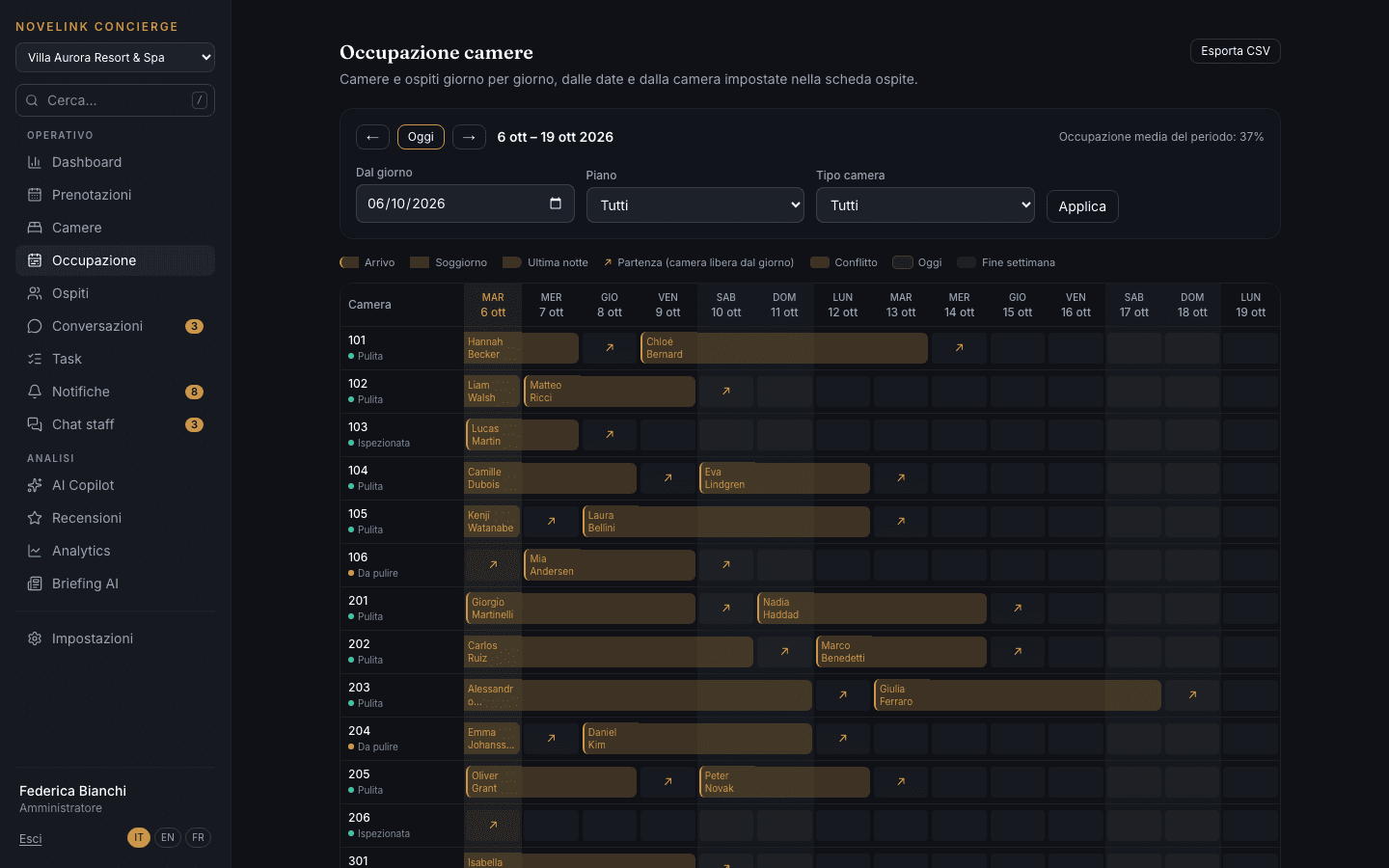This screenshot has width=1389, height=868.
Task: Go to previous period arrow button
Action: coord(372,137)
